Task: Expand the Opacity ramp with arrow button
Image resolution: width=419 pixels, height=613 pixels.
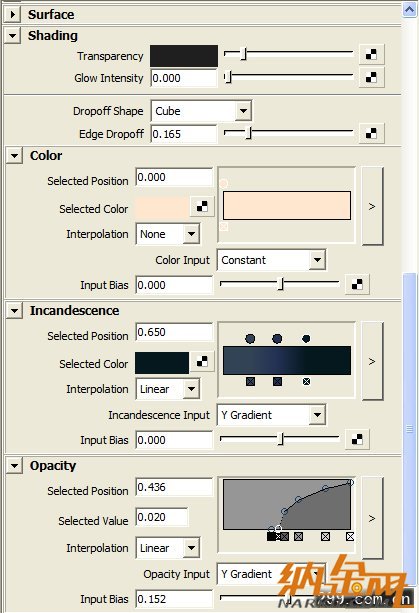Action: point(372,518)
